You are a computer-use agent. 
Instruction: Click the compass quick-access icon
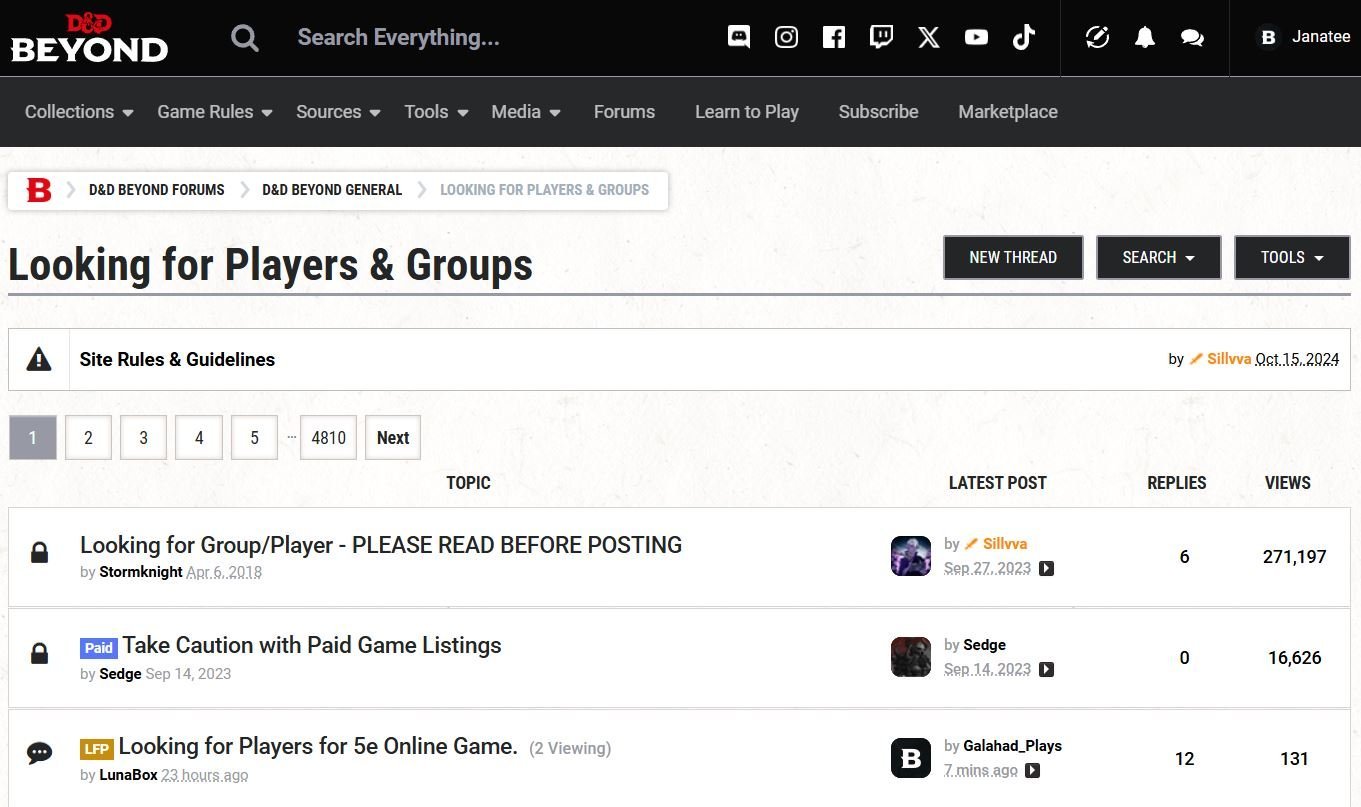pos(1097,38)
